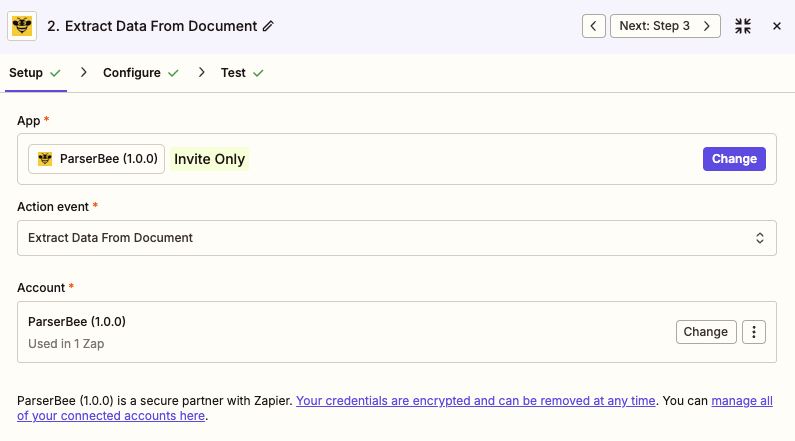Click the bee icon inside app chip
Screen dimensions: 795x441
[45, 159]
